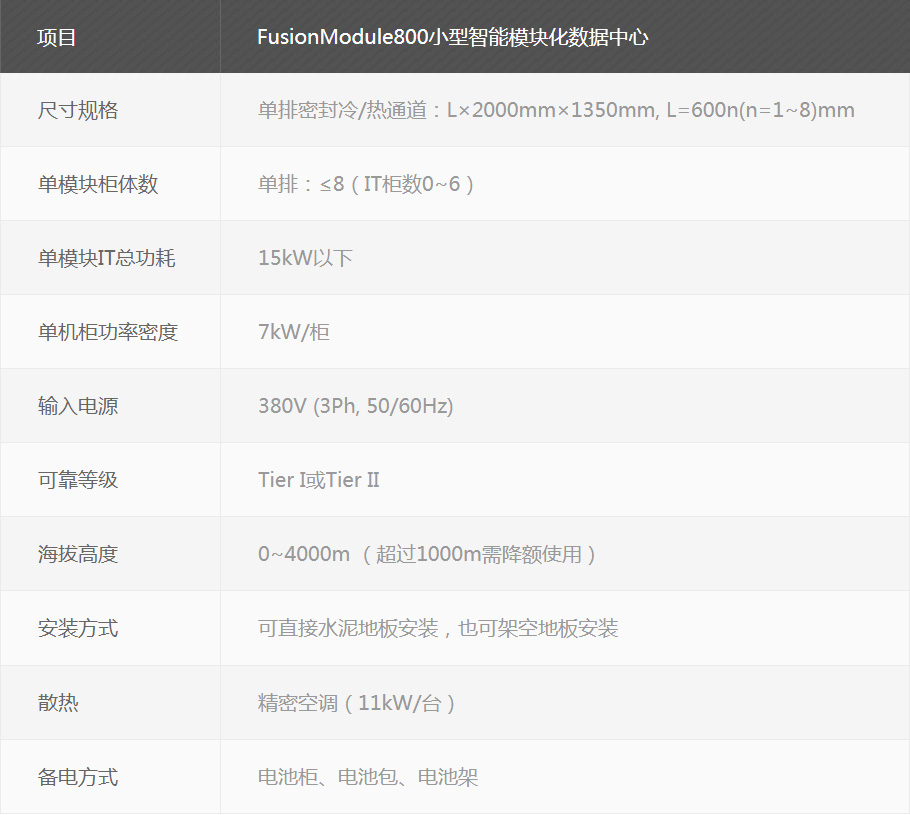This screenshot has width=910, height=815.
Task: Click the 15kW以下 value
Action: (x=305, y=258)
